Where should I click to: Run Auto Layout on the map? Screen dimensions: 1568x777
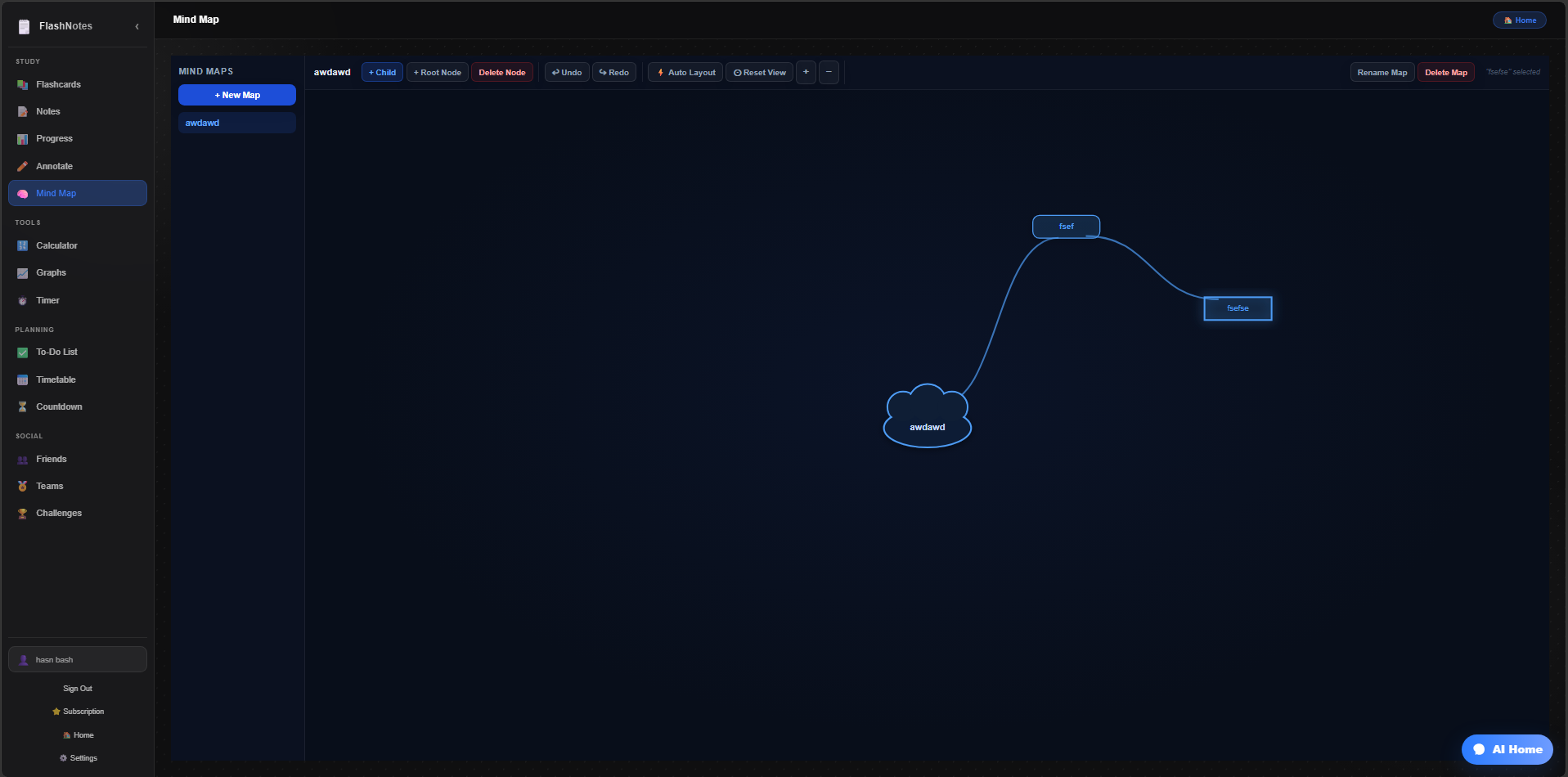click(685, 72)
